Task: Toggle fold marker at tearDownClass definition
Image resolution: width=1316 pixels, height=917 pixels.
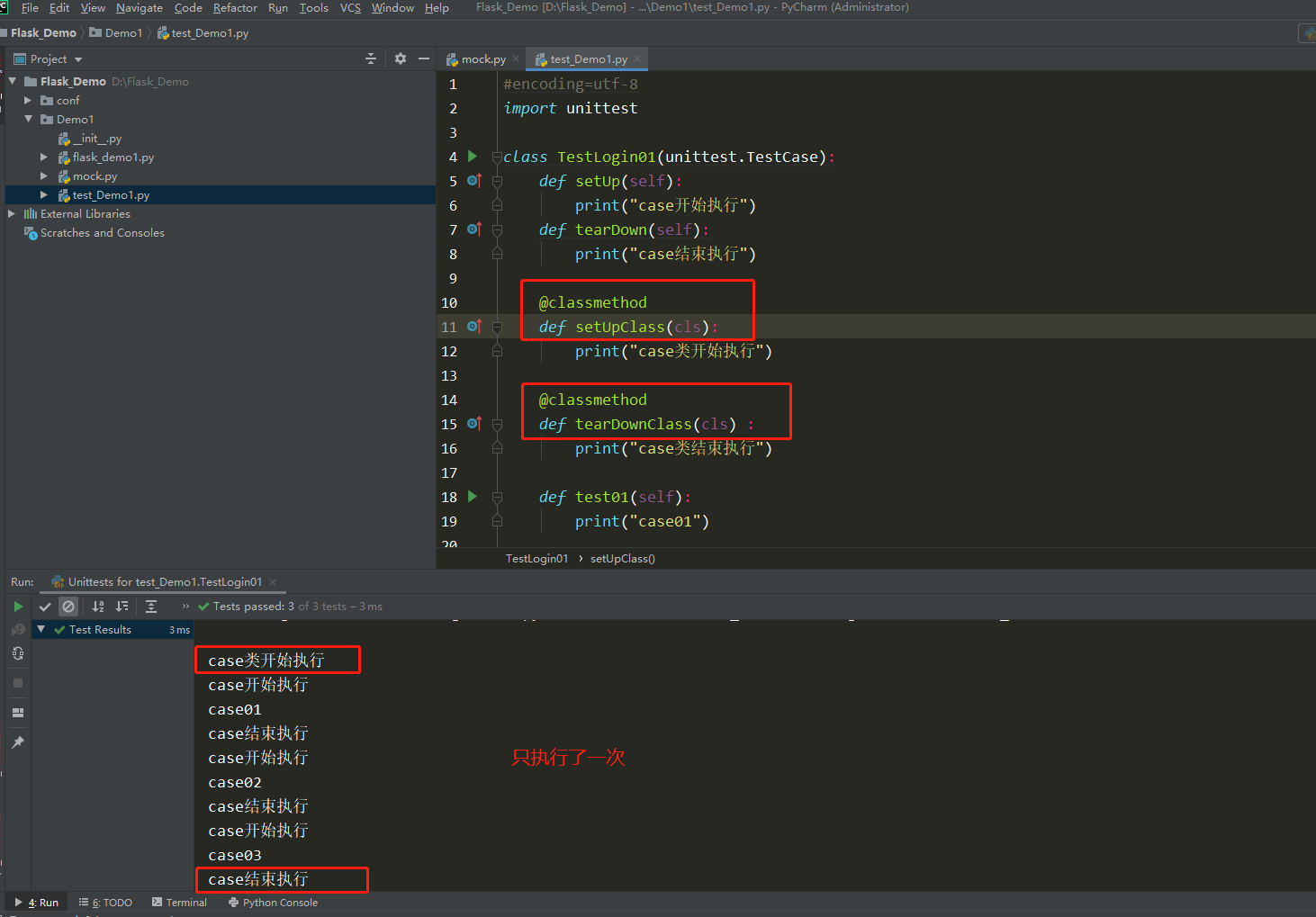Action: 497,424
